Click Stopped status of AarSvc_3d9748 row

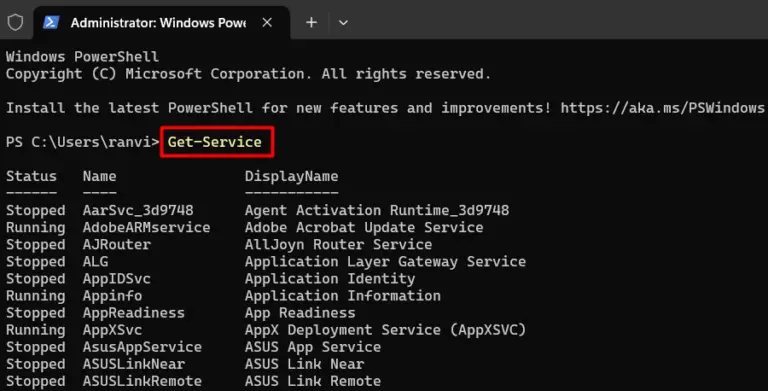pyautogui.click(x=35, y=211)
